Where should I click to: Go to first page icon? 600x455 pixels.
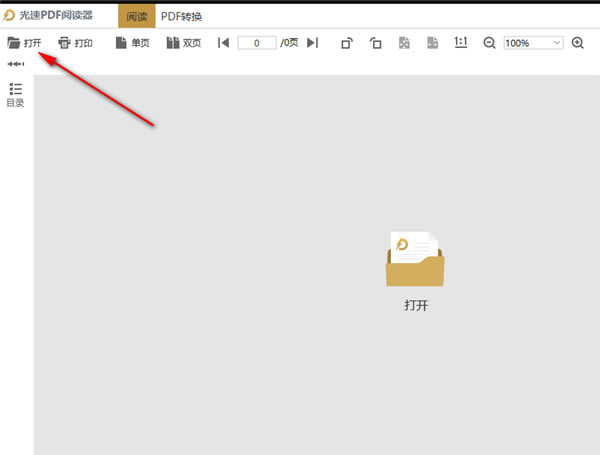(x=223, y=43)
